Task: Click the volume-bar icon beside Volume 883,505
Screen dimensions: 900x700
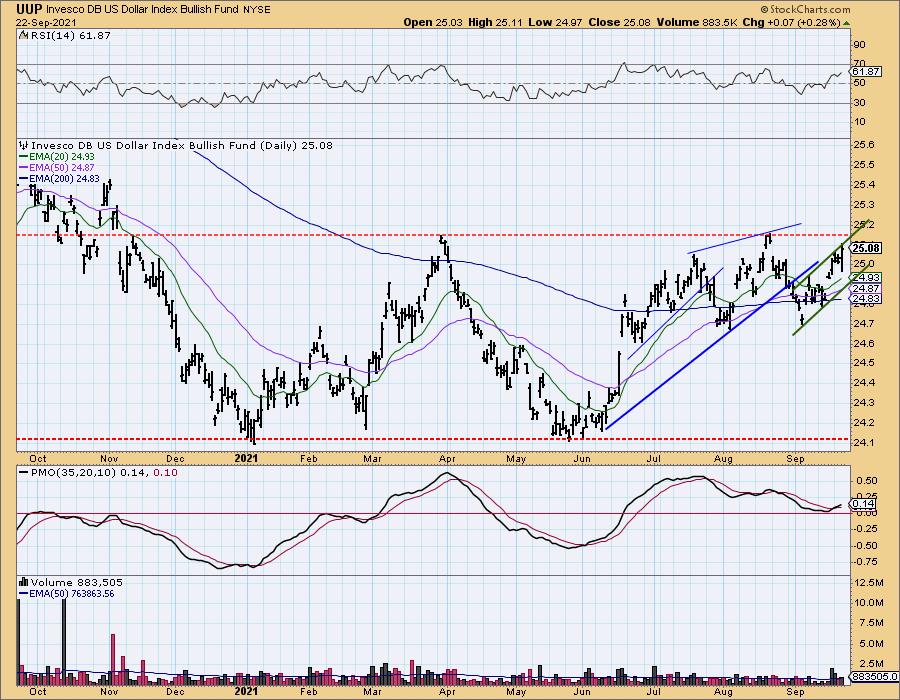Action: (24, 582)
